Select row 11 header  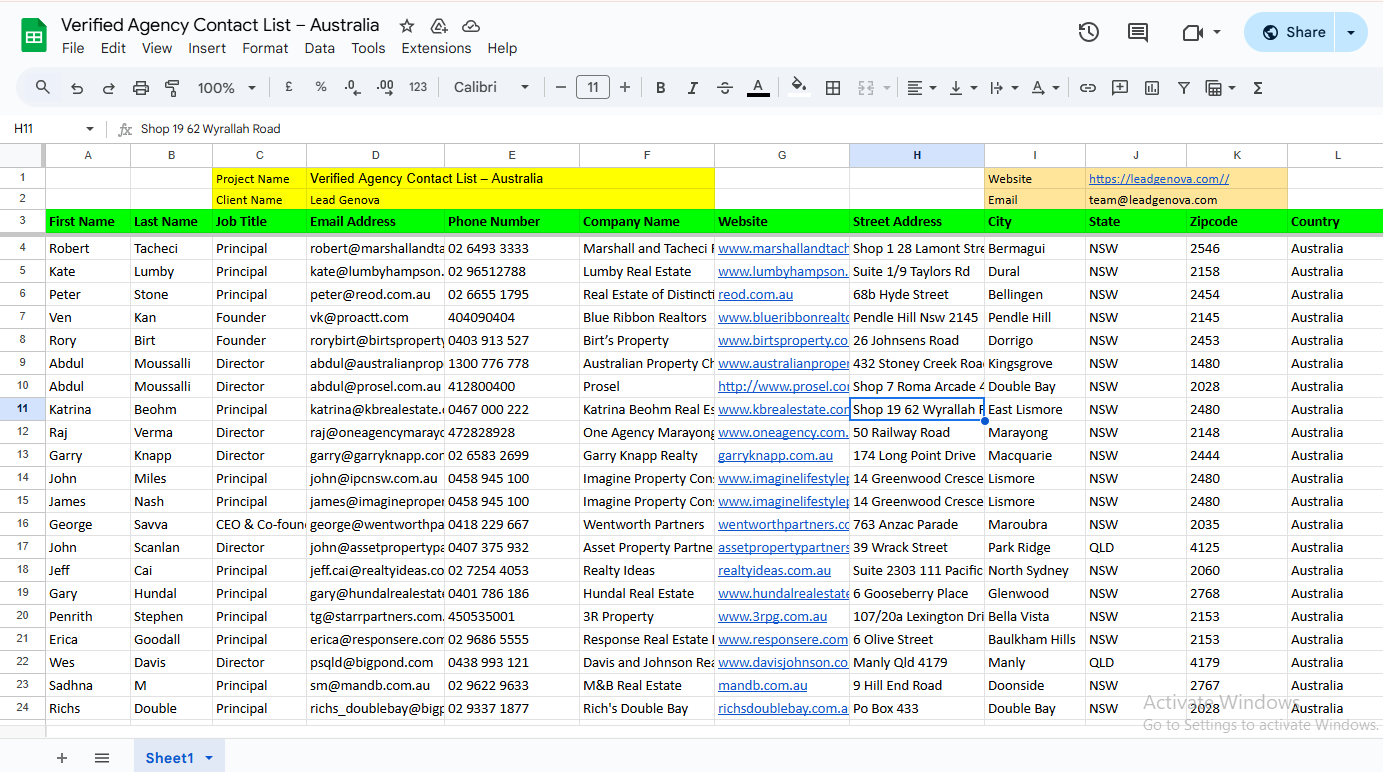[23, 409]
